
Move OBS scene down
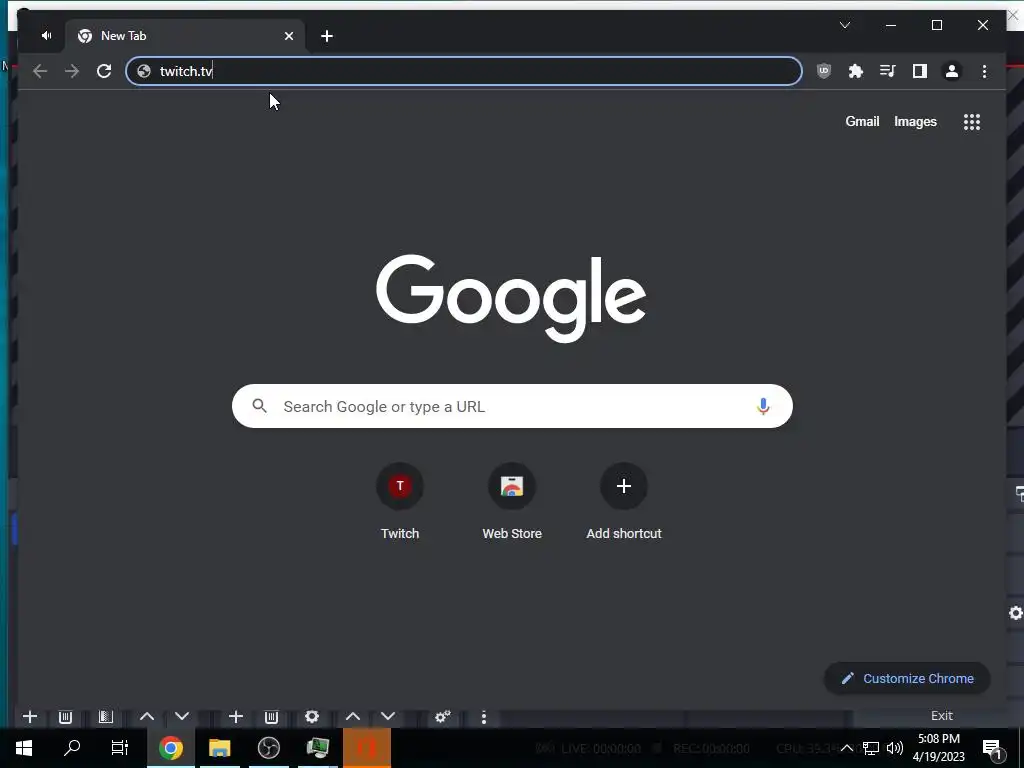click(182, 717)
